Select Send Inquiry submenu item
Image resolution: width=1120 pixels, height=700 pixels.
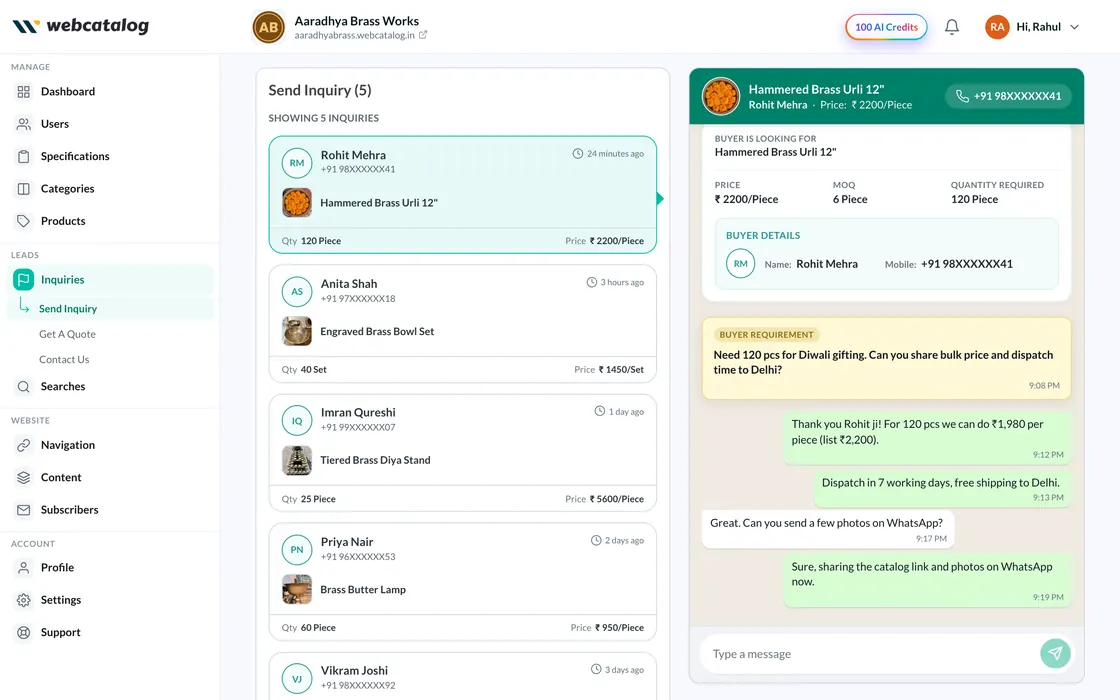68,309
